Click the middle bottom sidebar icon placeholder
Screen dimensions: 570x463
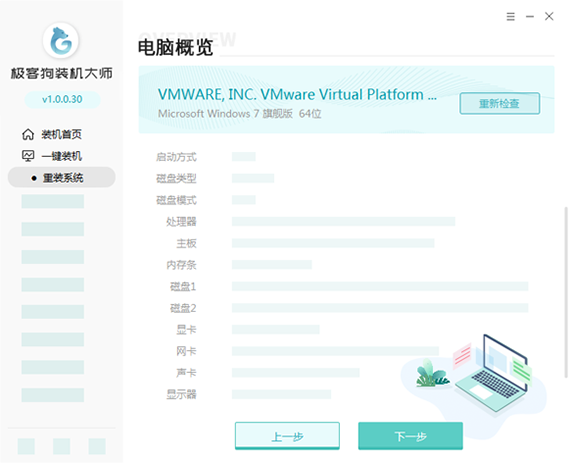click(61, 446)
